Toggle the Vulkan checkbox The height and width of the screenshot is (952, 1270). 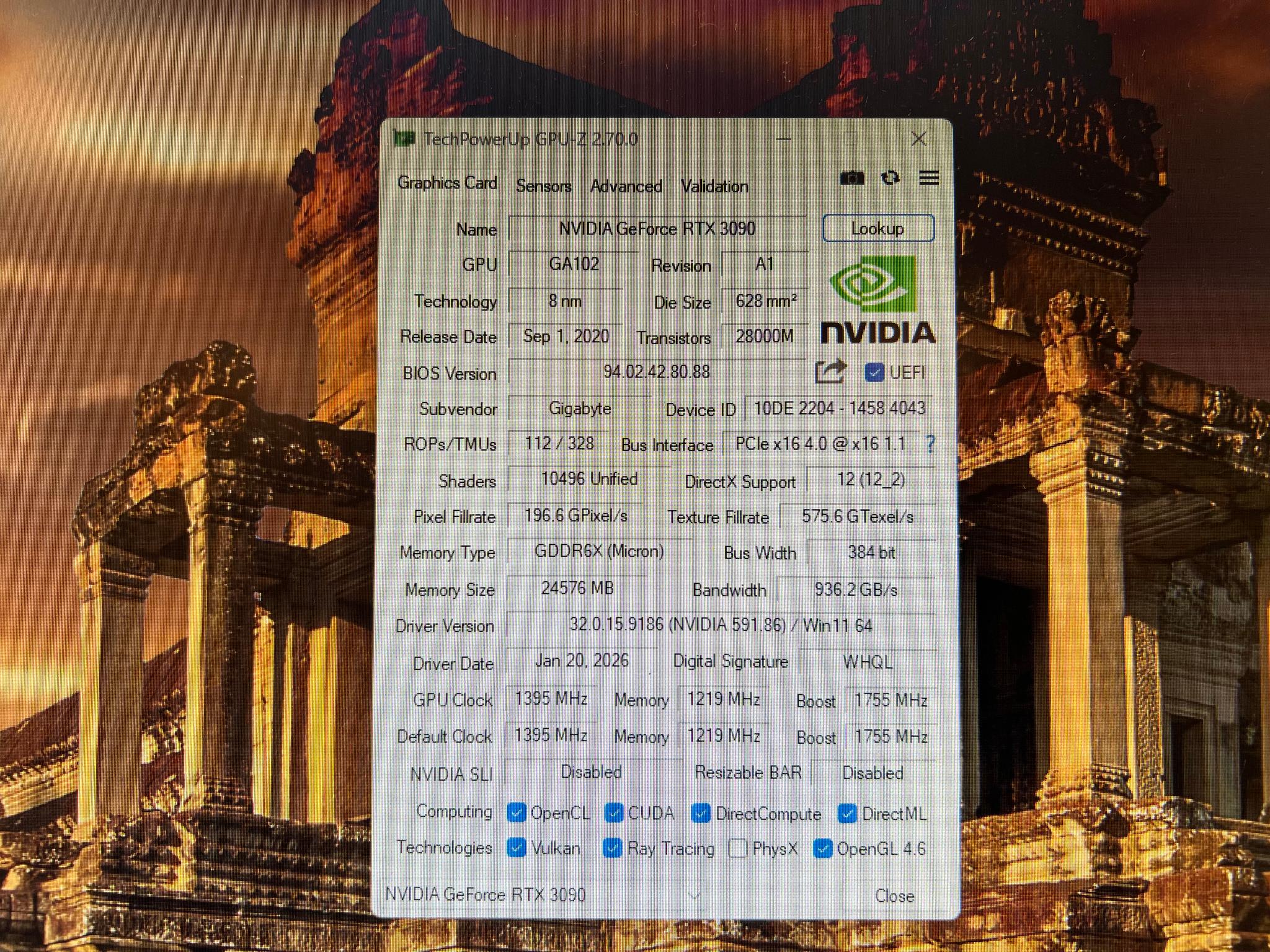[516, 847]
